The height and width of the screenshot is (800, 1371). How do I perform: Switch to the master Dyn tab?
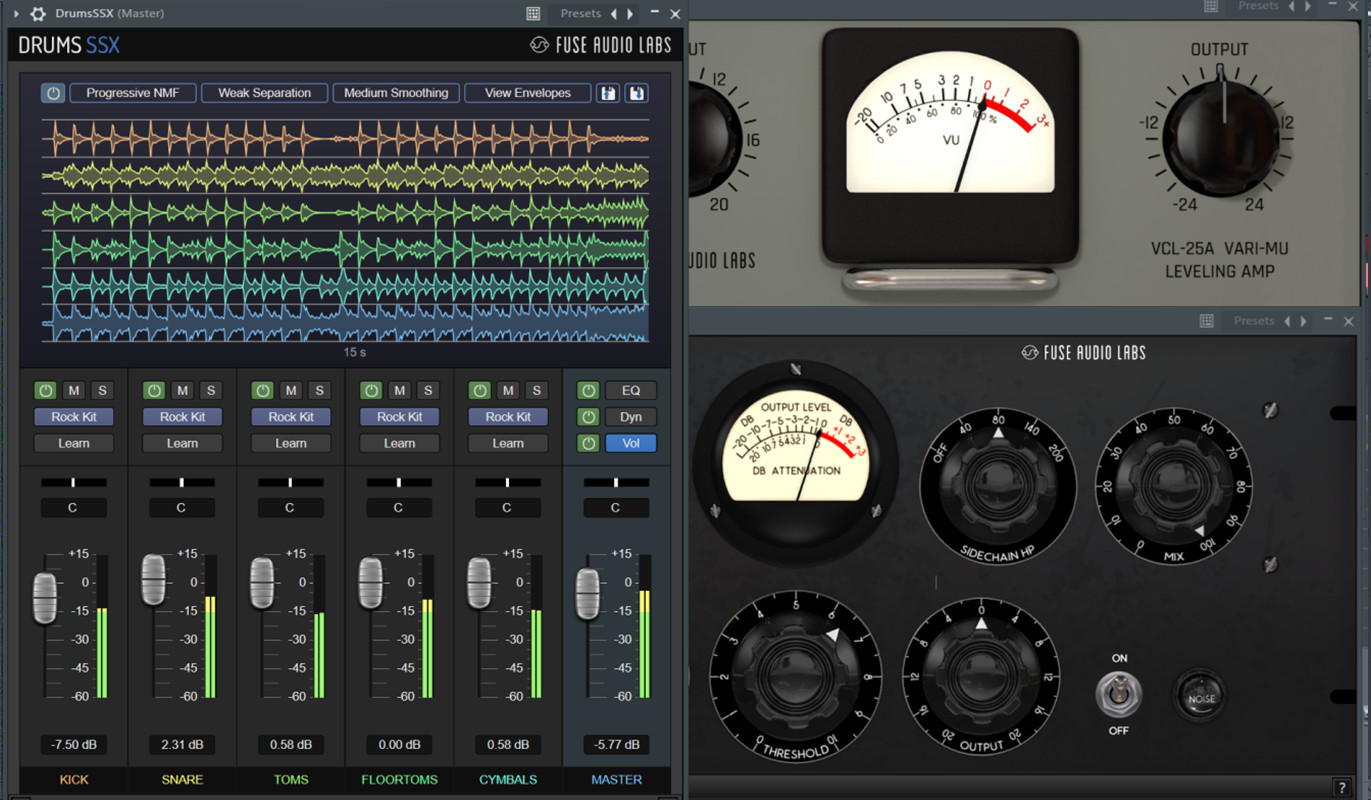point(631,417)
